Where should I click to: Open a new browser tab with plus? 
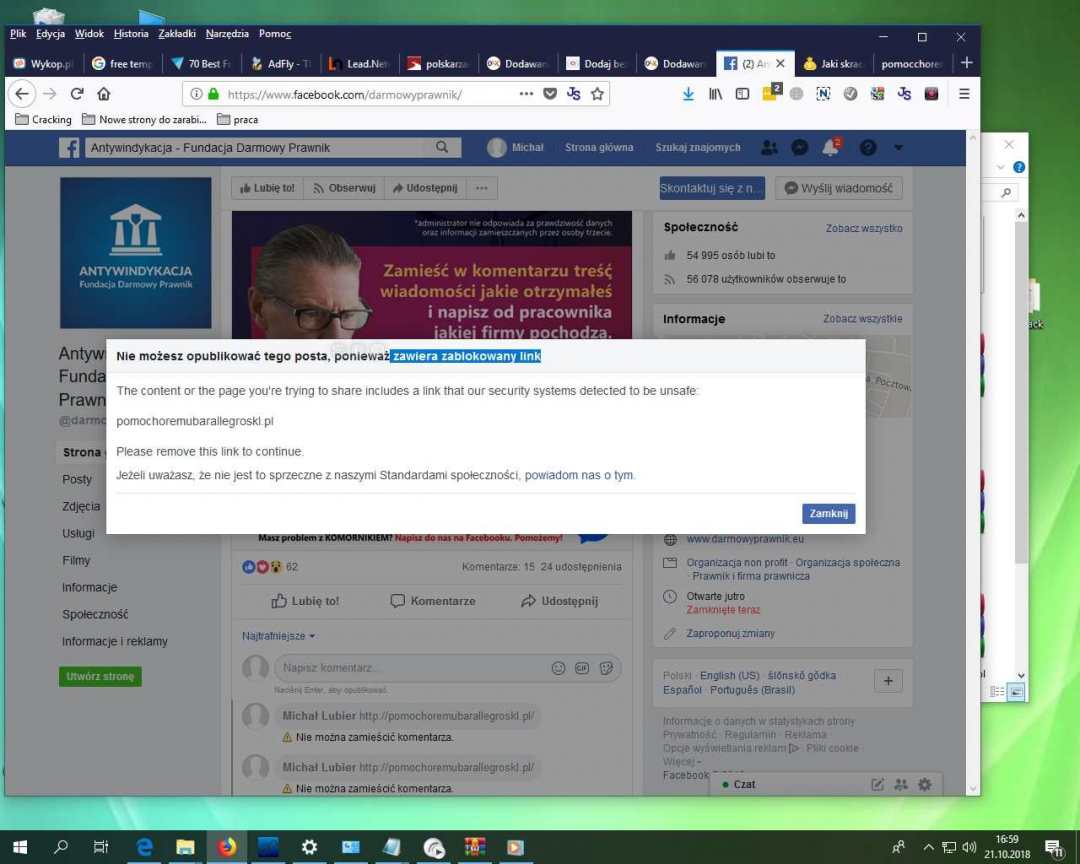pyautogui.click(x=966, y=63)
